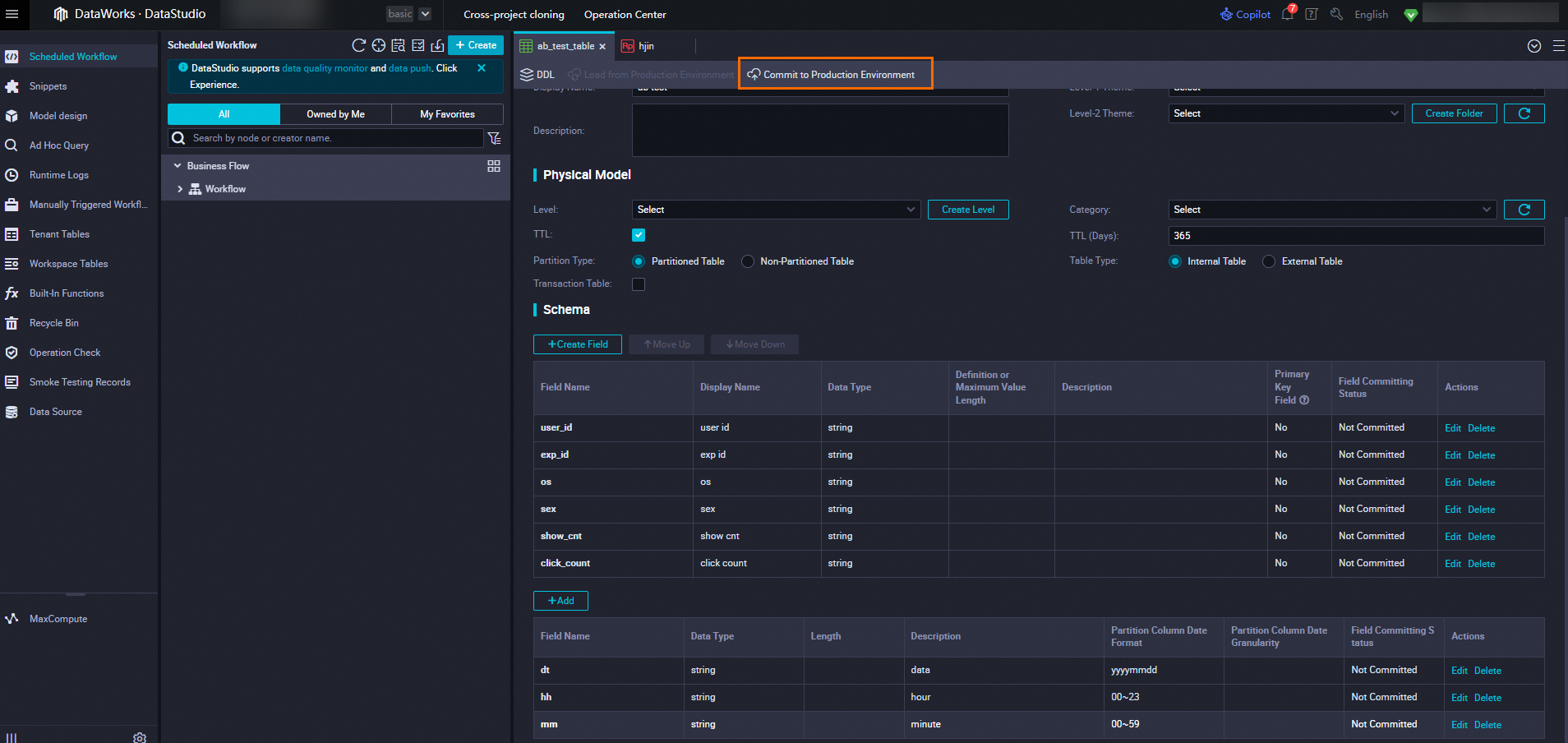The image size is (1568, 743).
Task: Delete the show_cnt field row
Action: pyautogui.click(x=1481, y=537)
